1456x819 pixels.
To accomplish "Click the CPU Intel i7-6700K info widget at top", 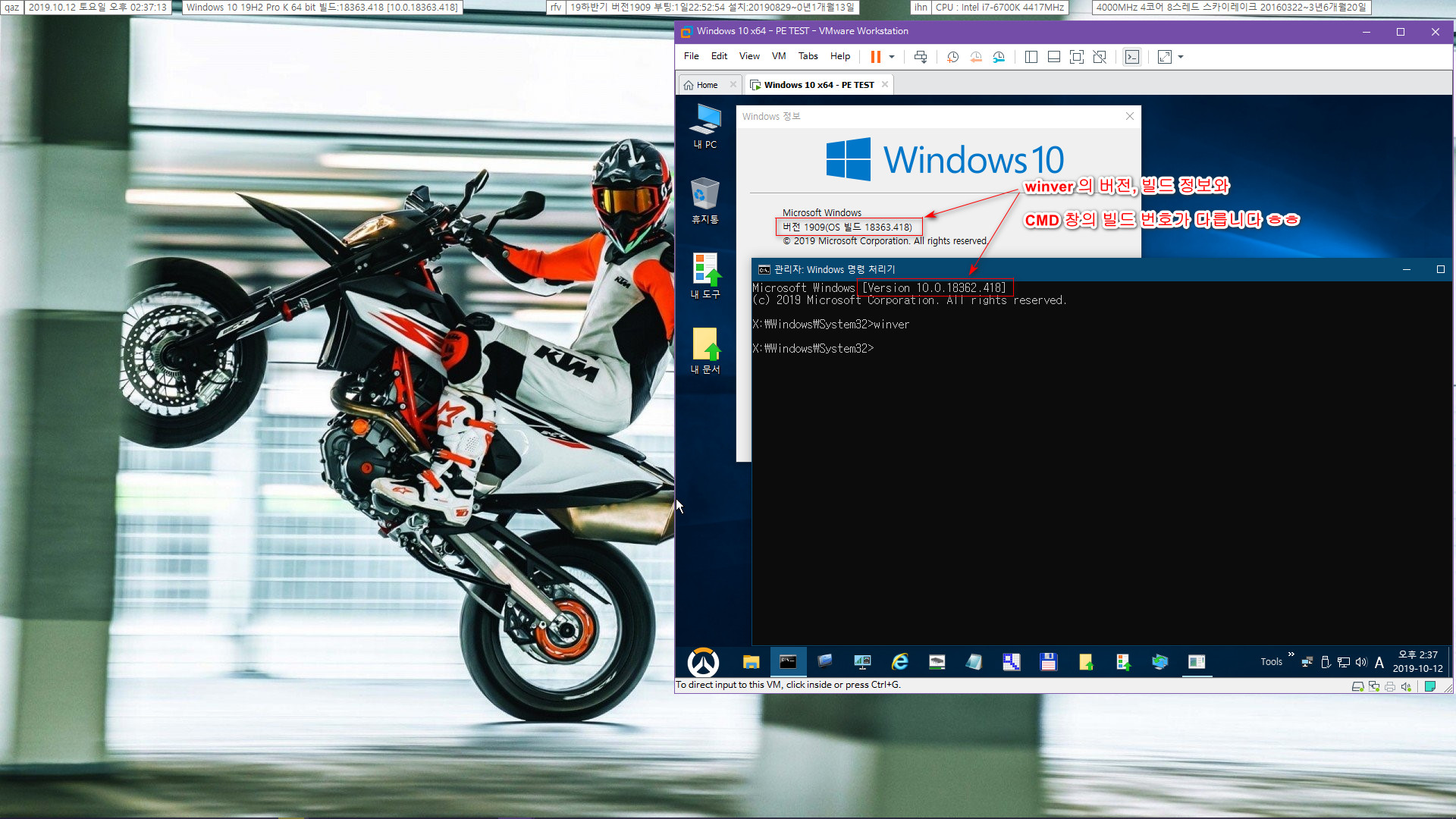I will click(x=999, y=8).
